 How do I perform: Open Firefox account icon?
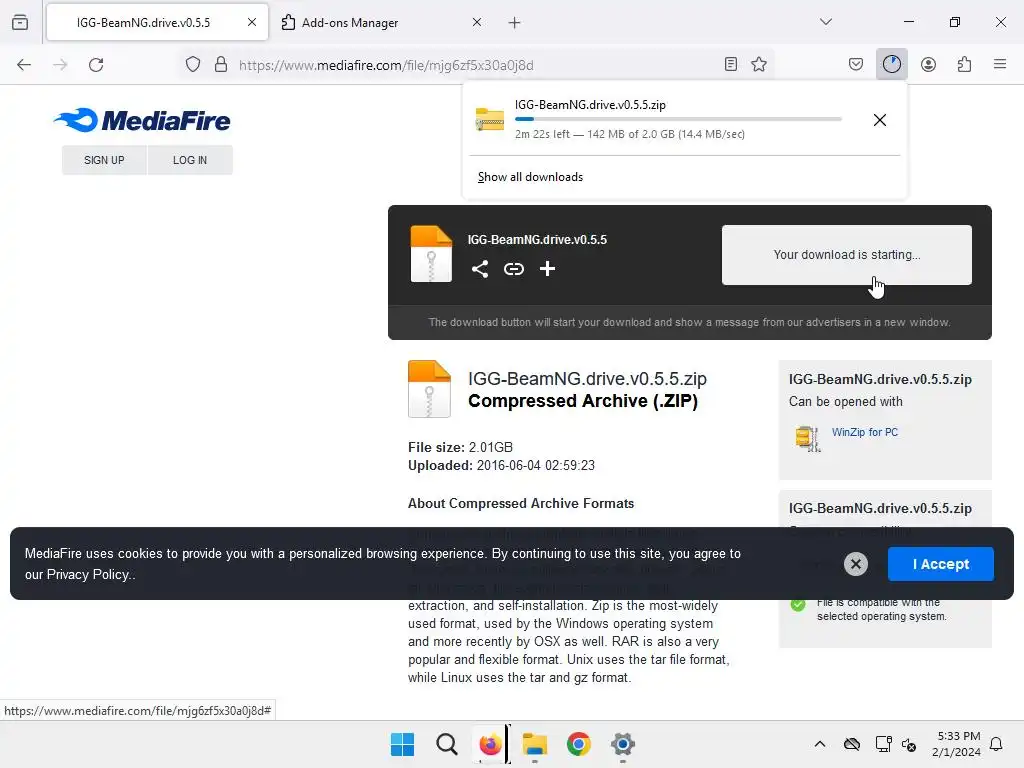click(x=928, y=64)
